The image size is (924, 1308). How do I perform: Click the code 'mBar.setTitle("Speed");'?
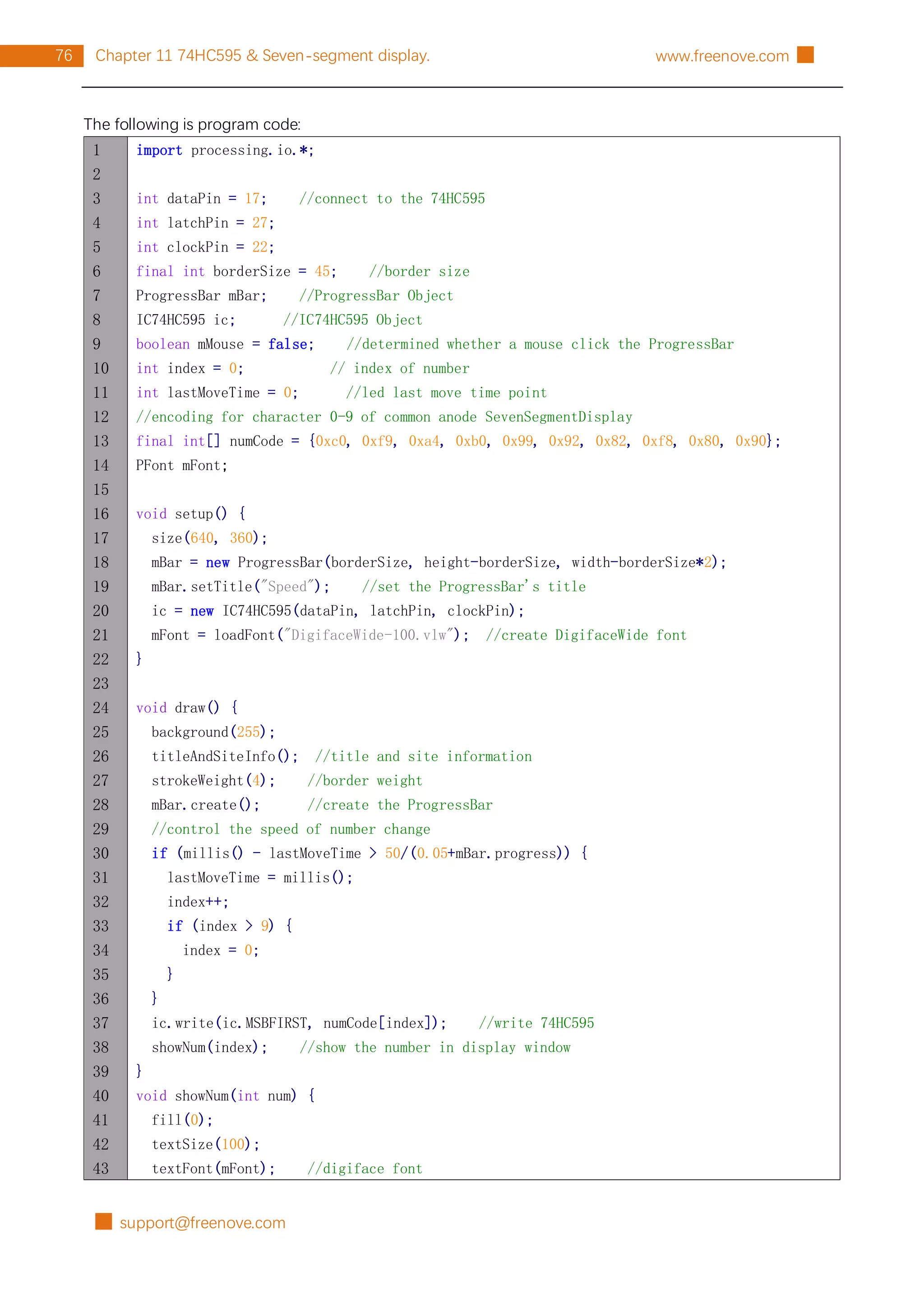(240, 587)
